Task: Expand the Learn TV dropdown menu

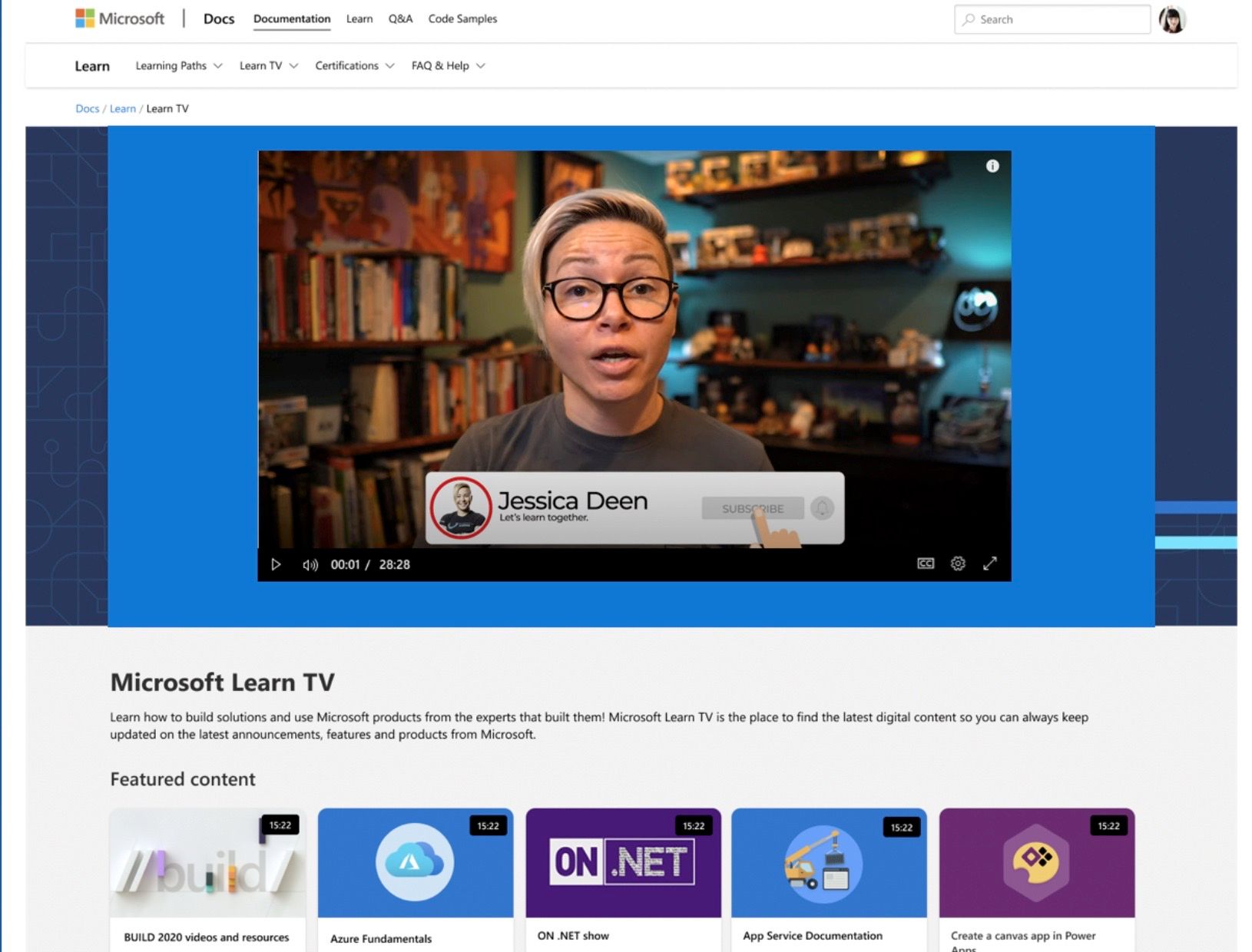Action: coord(268,66)
